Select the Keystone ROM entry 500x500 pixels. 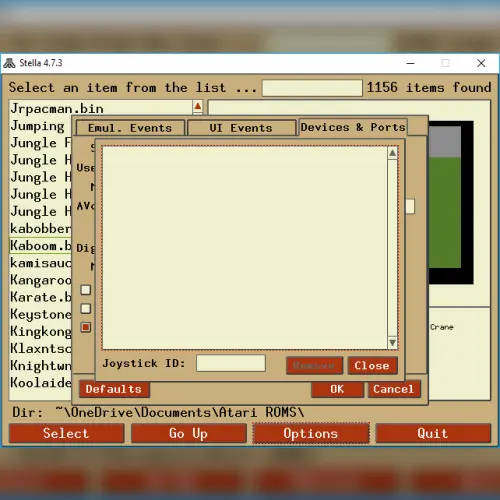coord(41,314)
